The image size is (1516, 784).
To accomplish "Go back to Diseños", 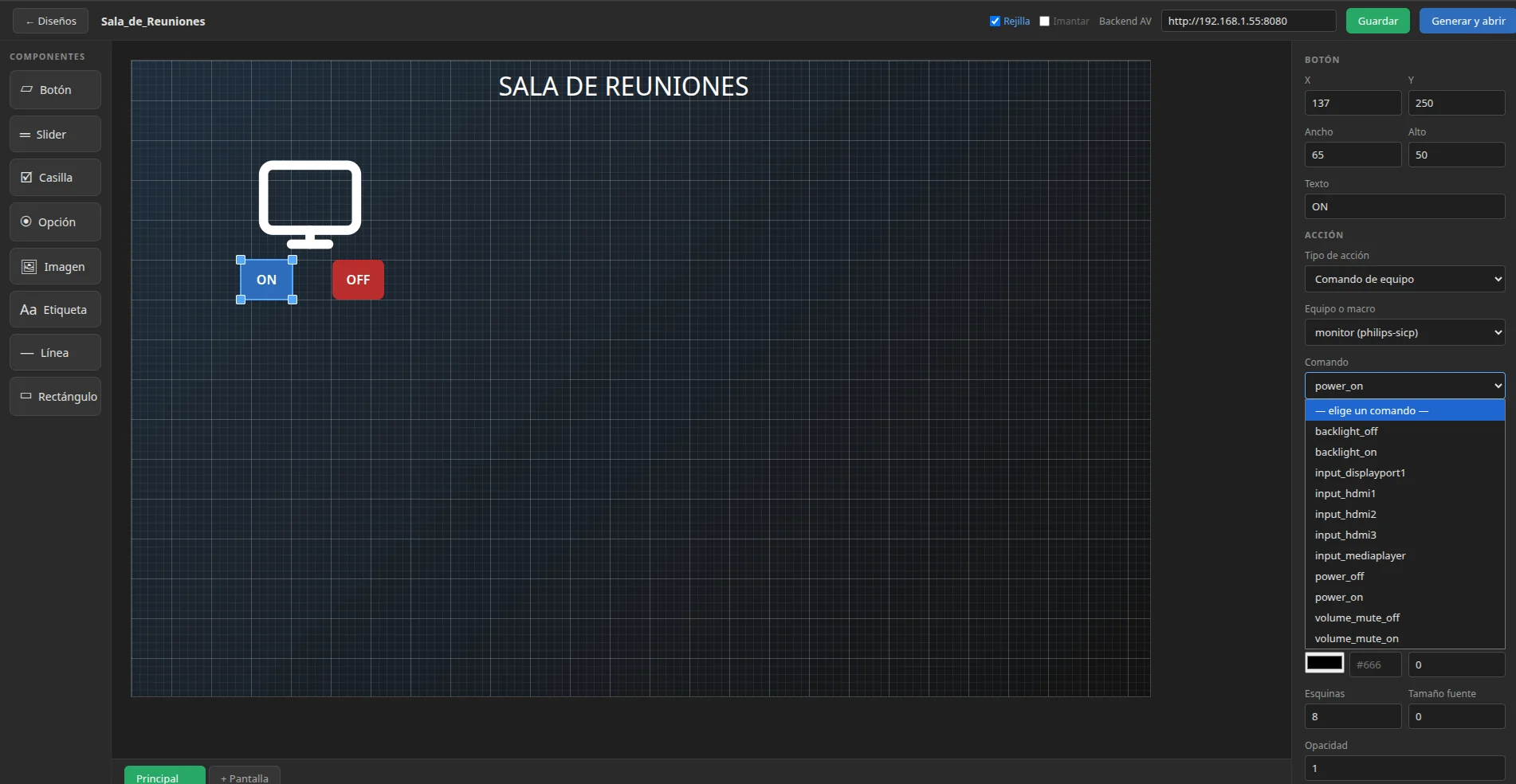I will point(50,22).
